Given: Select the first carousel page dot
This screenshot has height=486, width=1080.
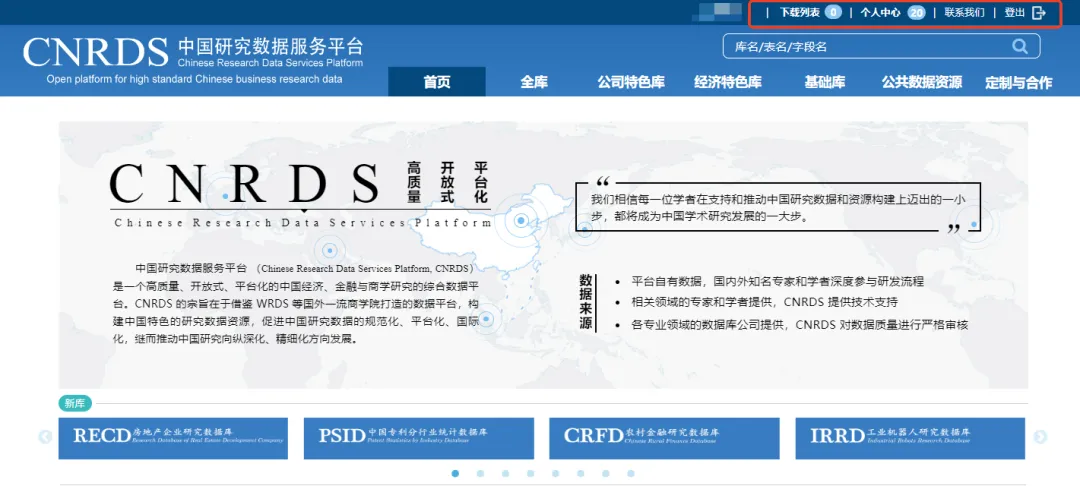Looking at the screenshot, I should 455,474.
